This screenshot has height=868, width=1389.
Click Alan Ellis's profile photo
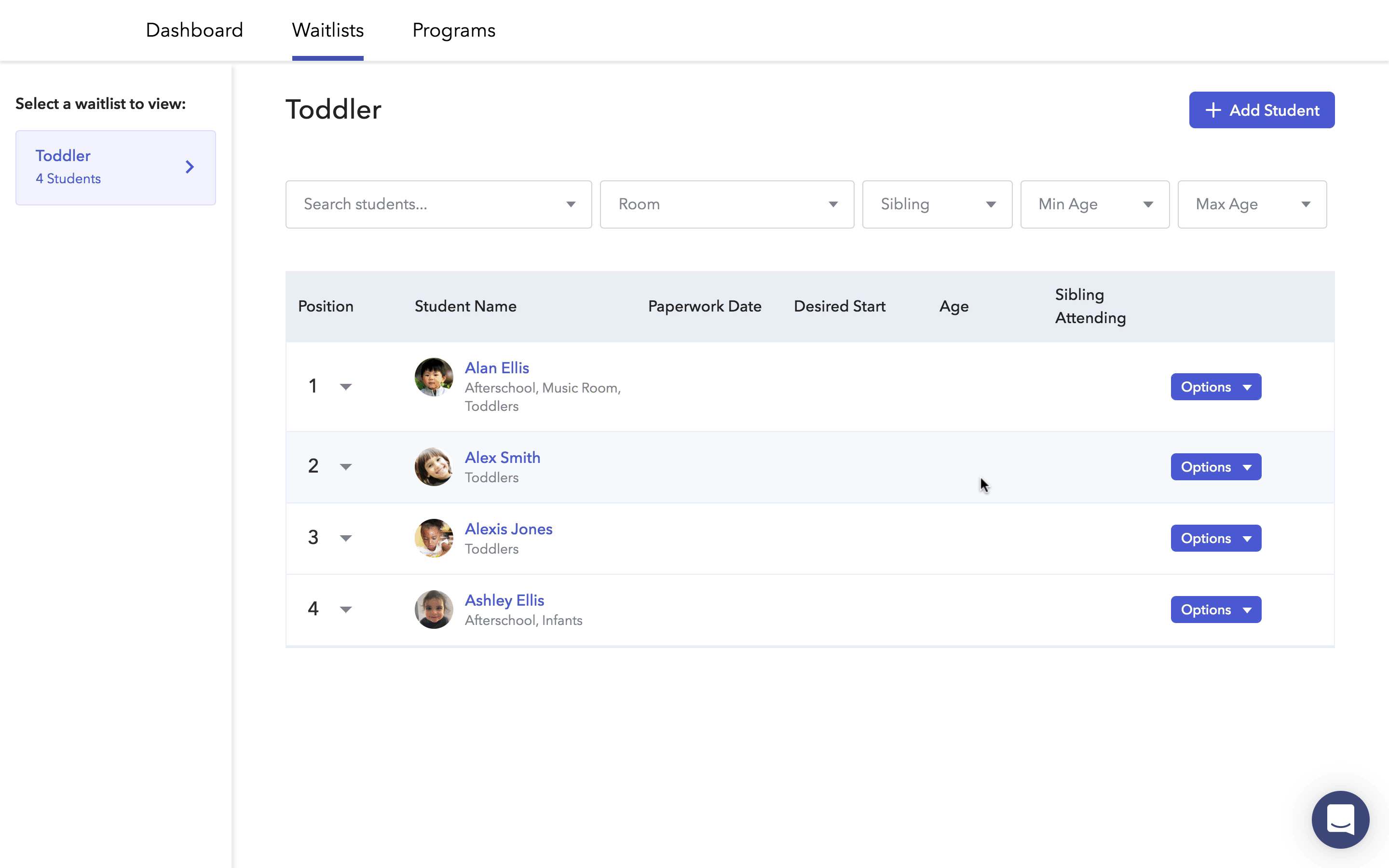pos(434,377)
